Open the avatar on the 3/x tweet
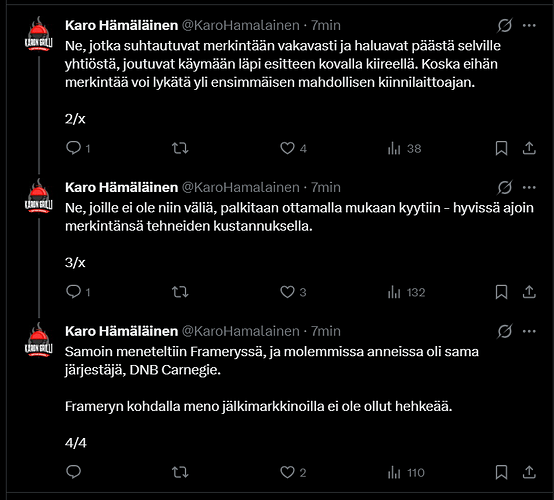The height and width of the screenshot is (500, 554). [39, 196]
